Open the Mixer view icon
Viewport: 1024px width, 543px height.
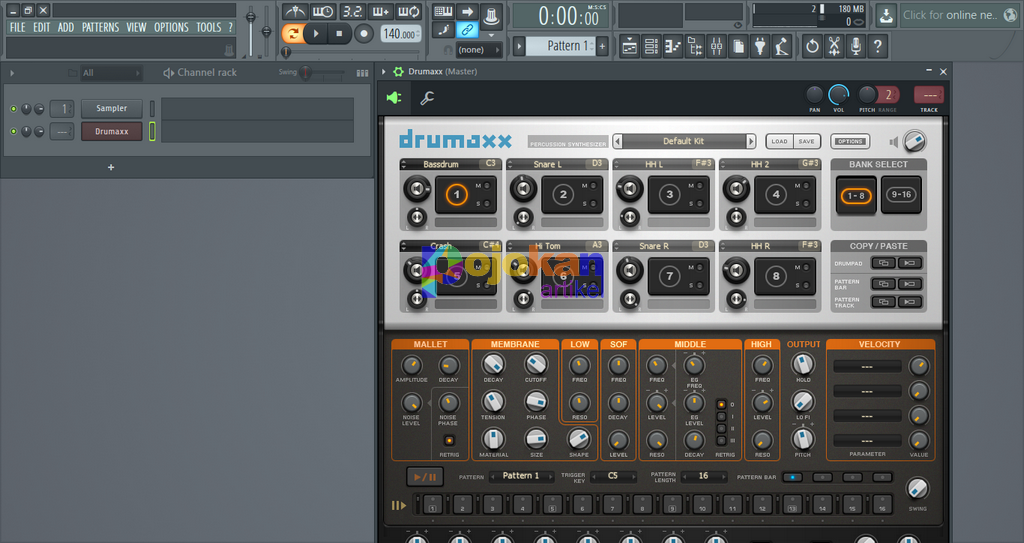[x=716, y=46]
